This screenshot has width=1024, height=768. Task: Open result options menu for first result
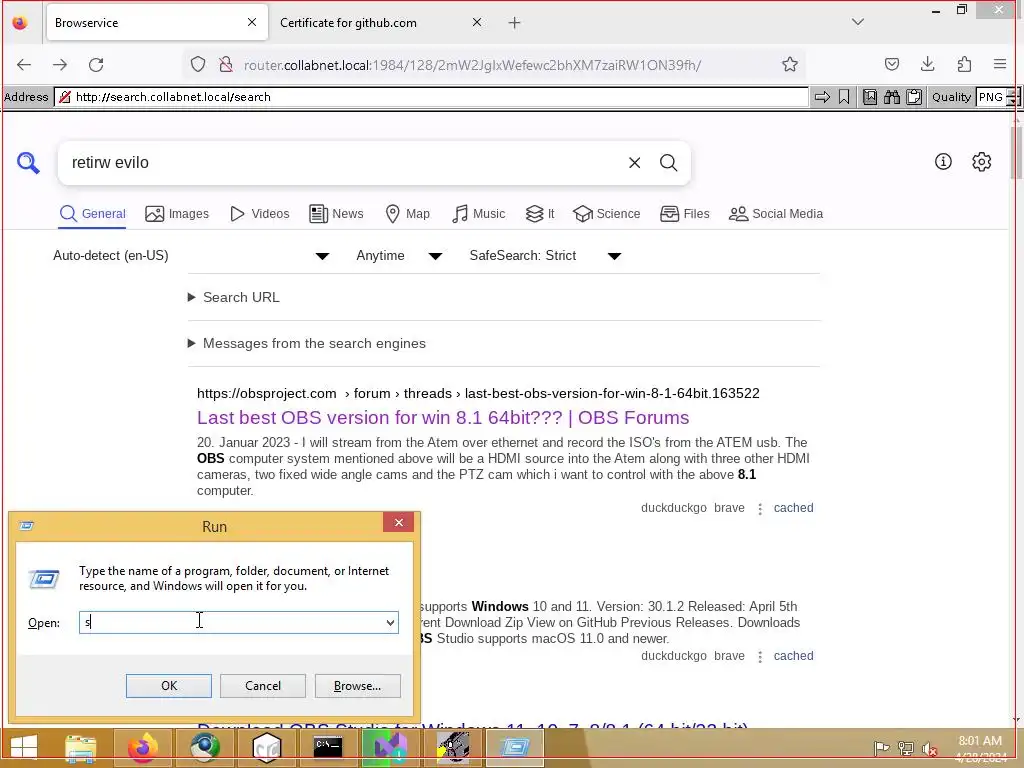point(760,509)
